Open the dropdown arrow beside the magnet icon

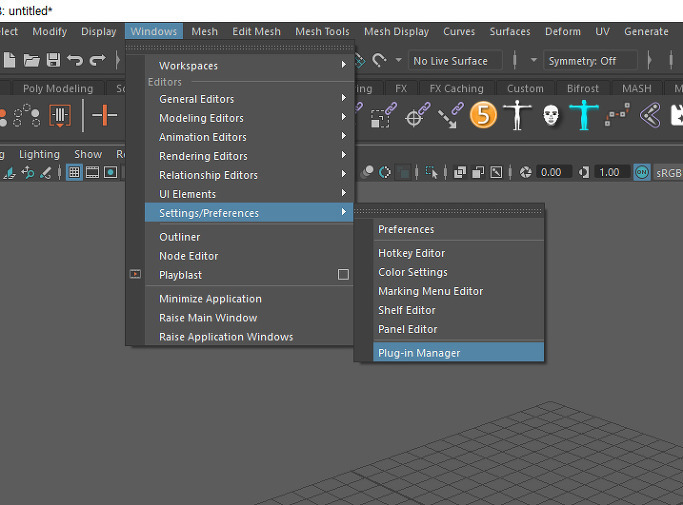pyautogui.click(x=398, y=60)
